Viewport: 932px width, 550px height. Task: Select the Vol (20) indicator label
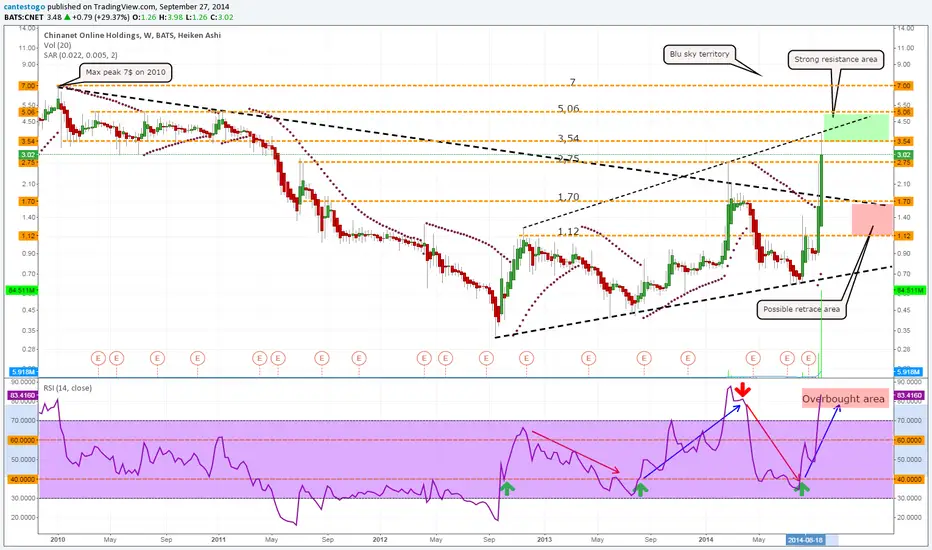[57, 45]
